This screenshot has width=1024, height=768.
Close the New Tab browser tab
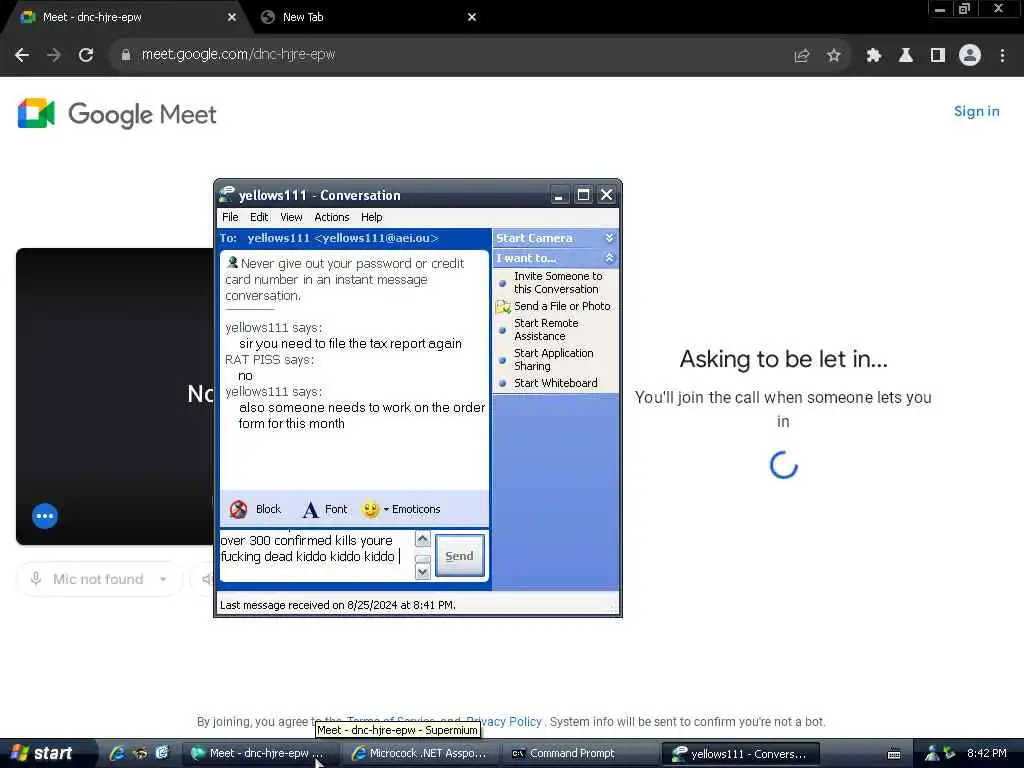(472, 17)
